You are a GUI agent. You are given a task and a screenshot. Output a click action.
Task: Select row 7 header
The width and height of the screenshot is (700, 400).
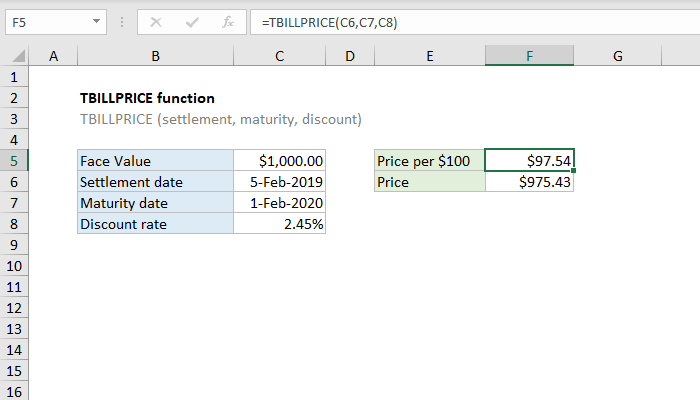[14, 203]
